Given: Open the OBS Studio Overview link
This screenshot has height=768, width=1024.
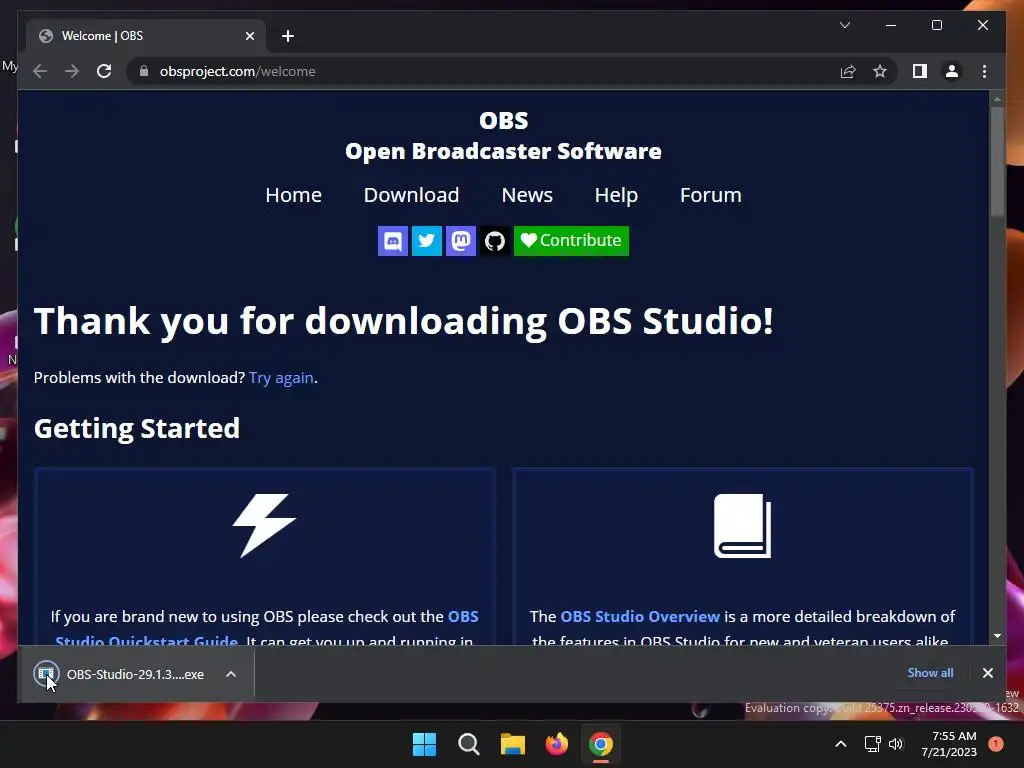Looking at the screenshot, I should [x=640, y=616].
